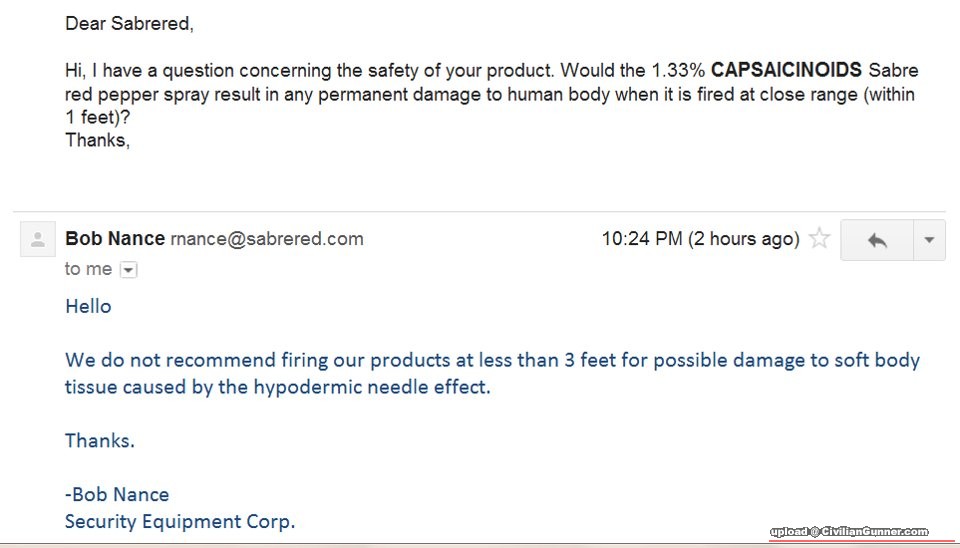Viewport: 960px width, 548px height.
Task: Click the sender name Bob Nance
Action: click(x=115, y=239)
